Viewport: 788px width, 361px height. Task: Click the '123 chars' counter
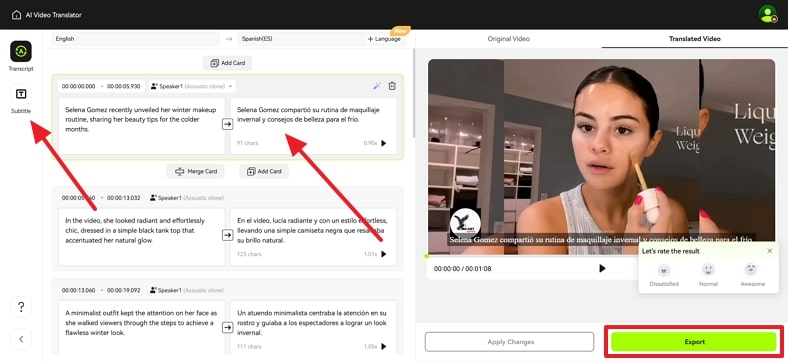249,254
